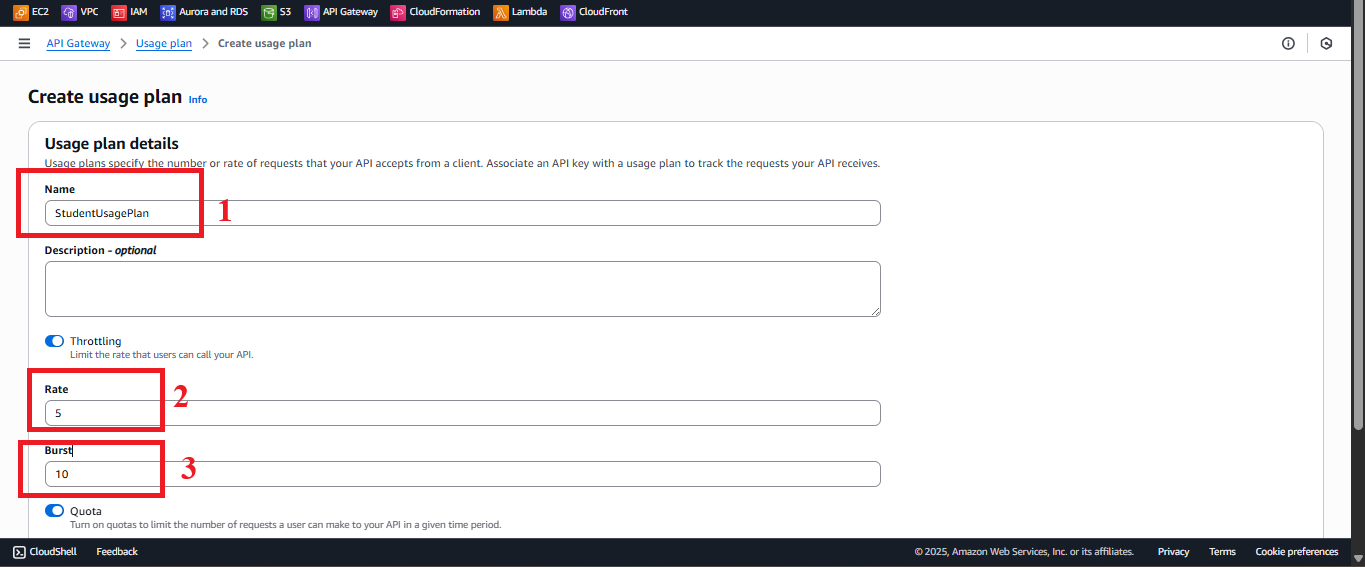Open Aurora and RDS service shortcut
This screenshot has width=1365, height=567.
[x=205, y=13]
